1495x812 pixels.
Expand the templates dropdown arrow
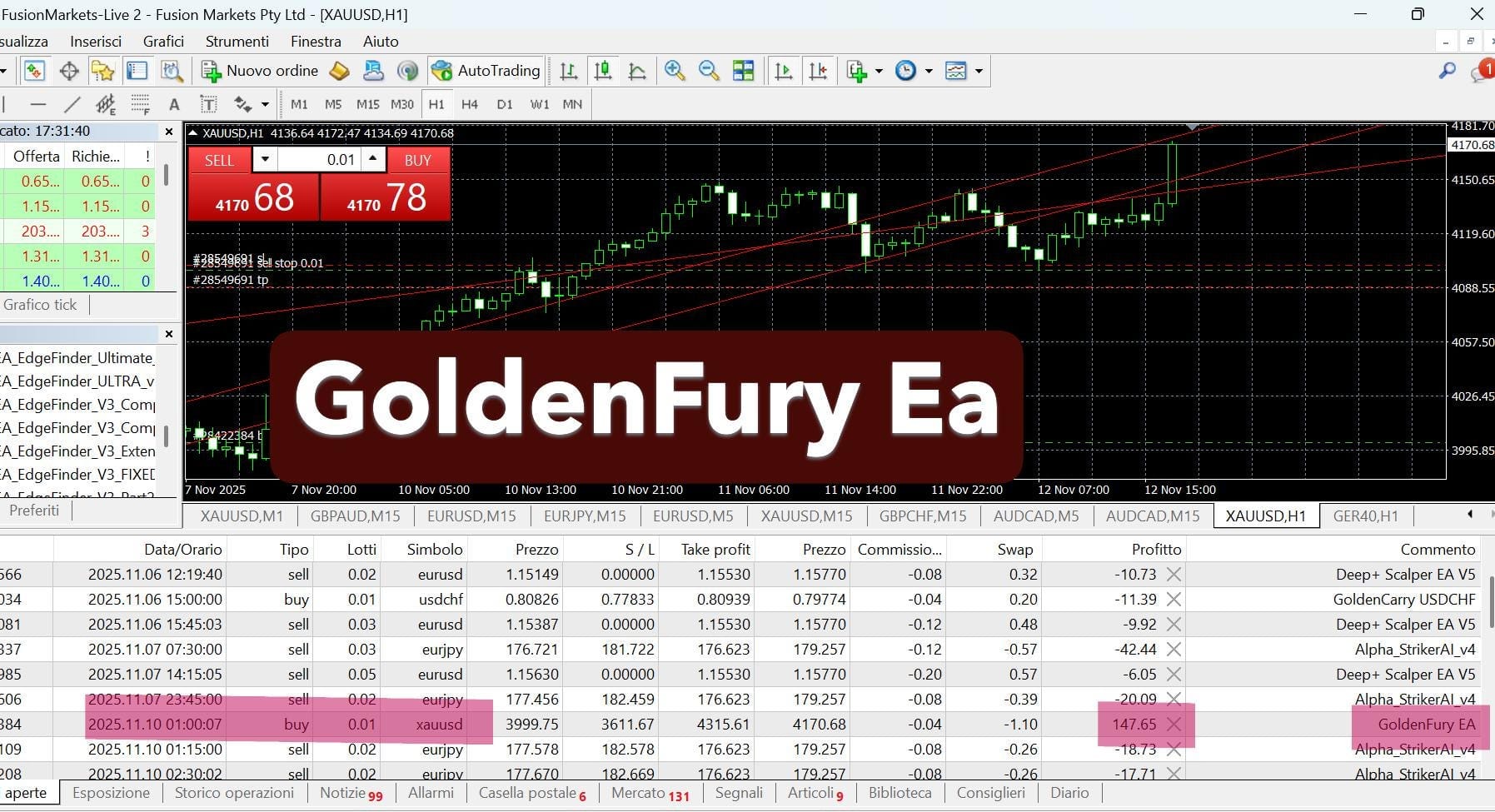click(979, 71)
